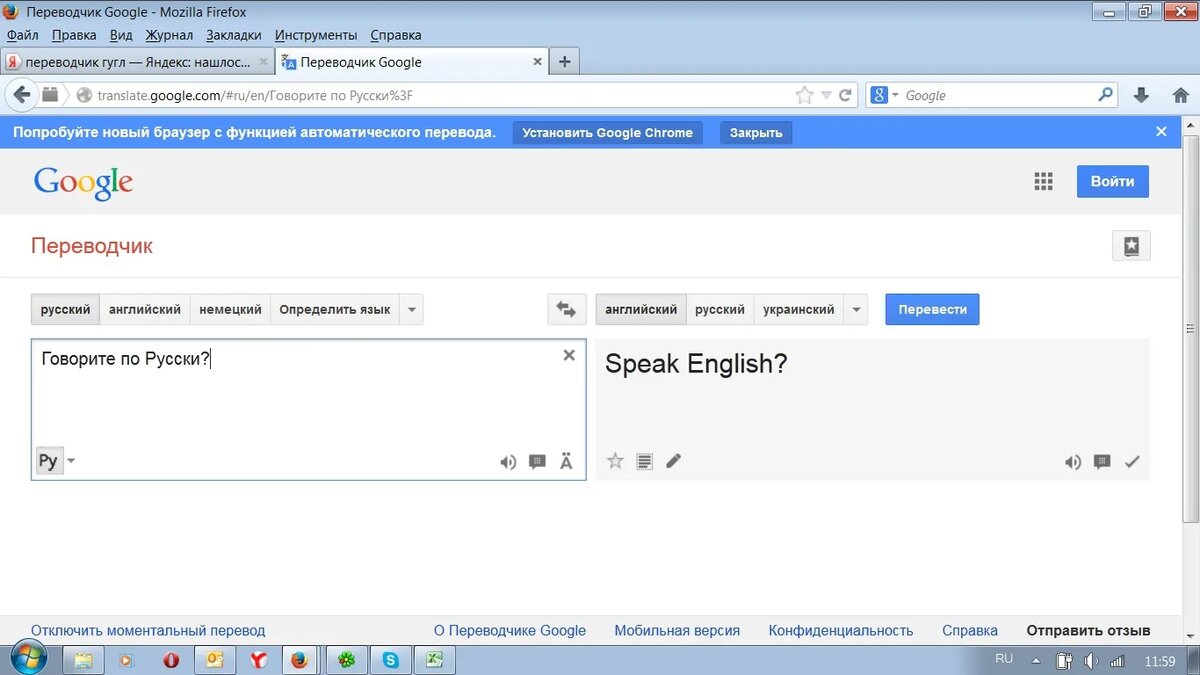Open the search engine selector dropdown
1200x675 pixels.
[895, 96]
